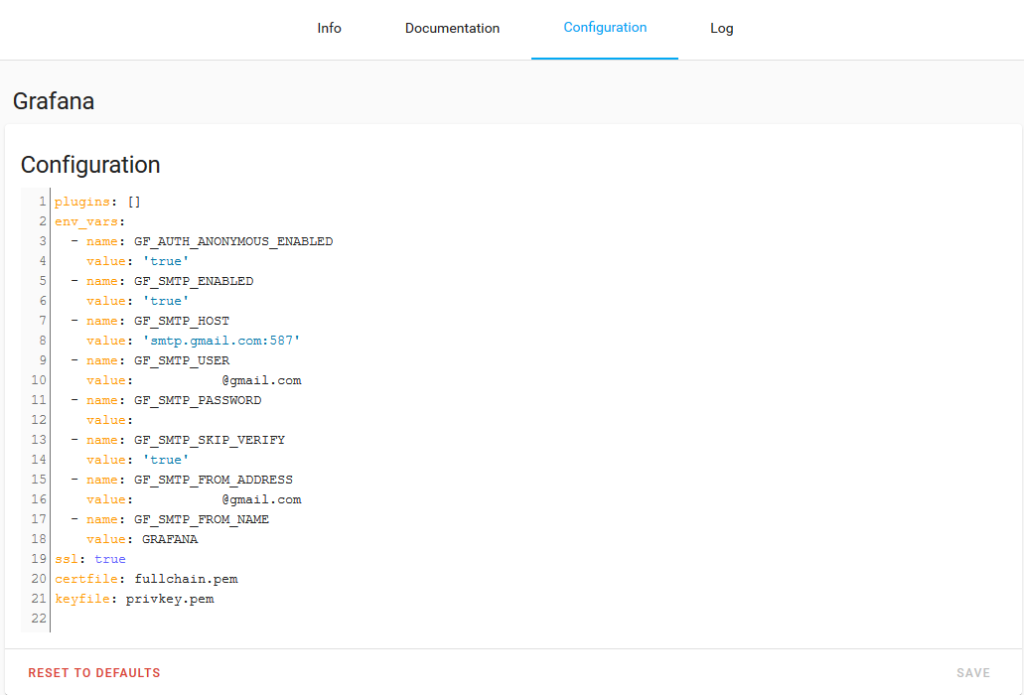Click the @gmail.com value on line 10

pos(261,380)
